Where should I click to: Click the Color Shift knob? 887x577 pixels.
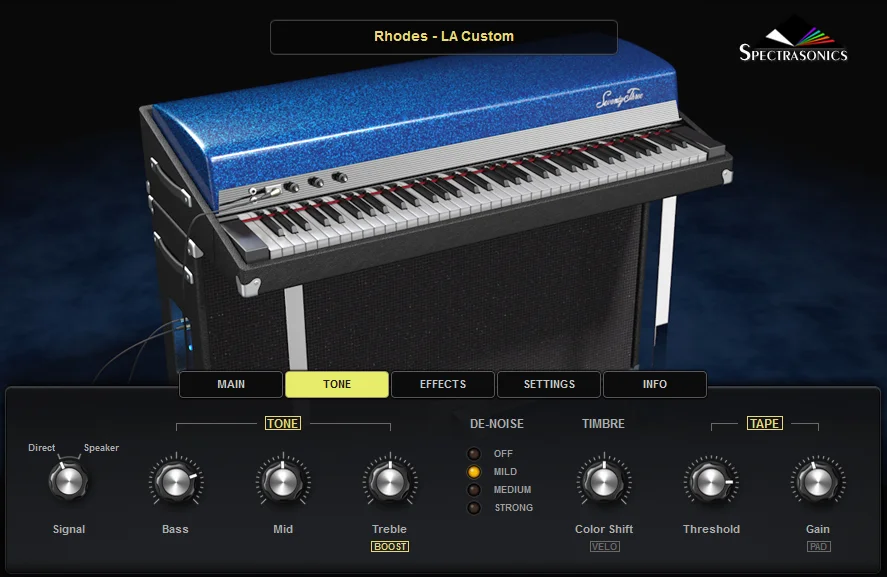pos(604,482)
